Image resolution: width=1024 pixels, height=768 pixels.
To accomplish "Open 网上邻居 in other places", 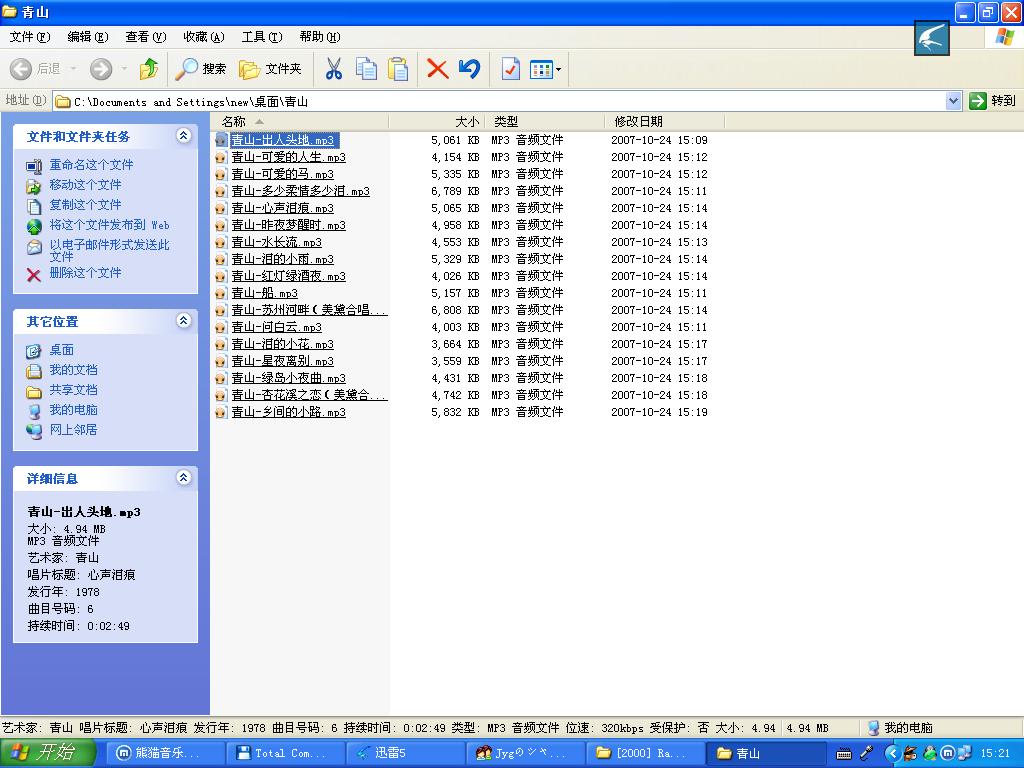I will point(74,430).
